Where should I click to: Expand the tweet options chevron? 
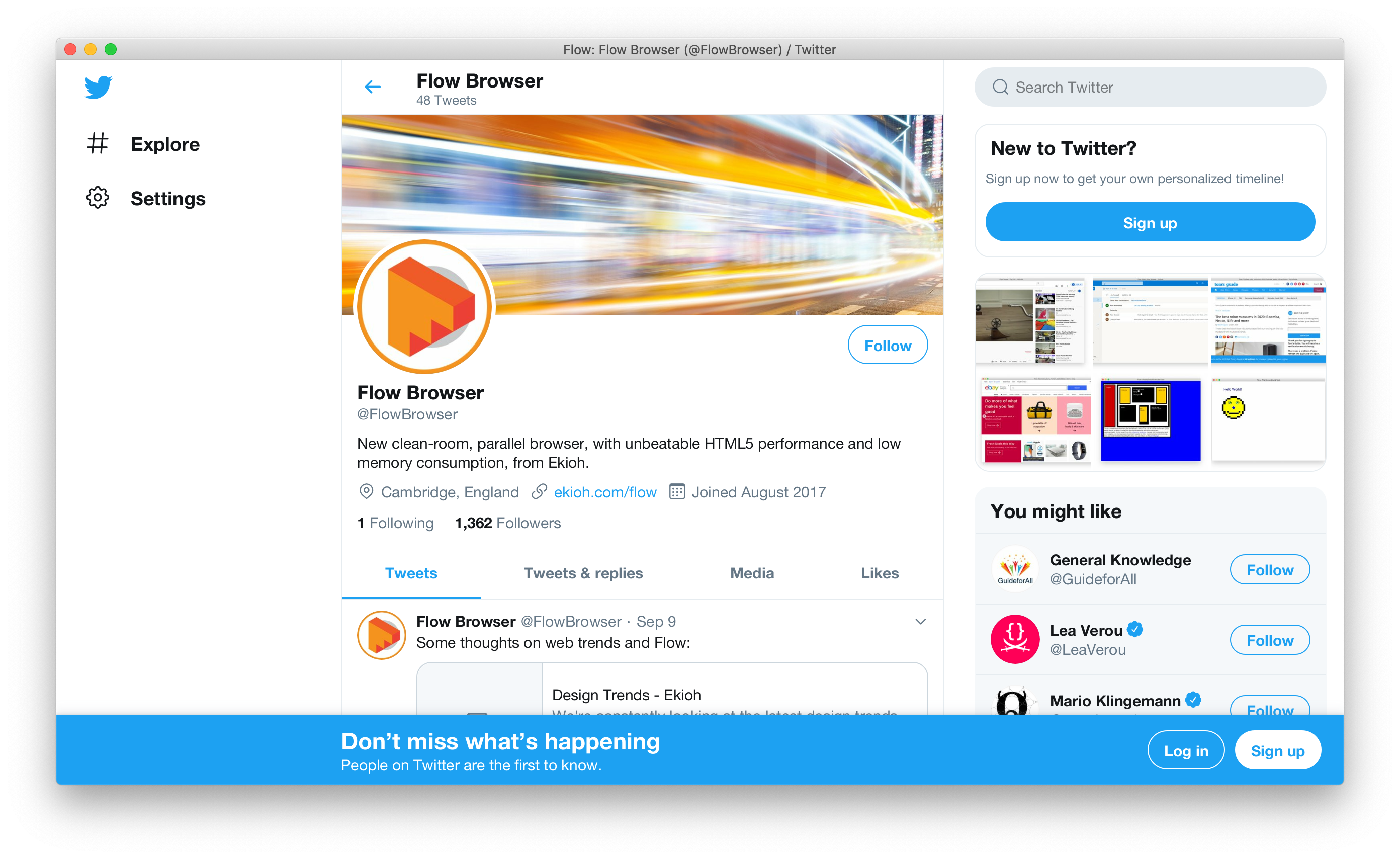(x=920, y=622)
